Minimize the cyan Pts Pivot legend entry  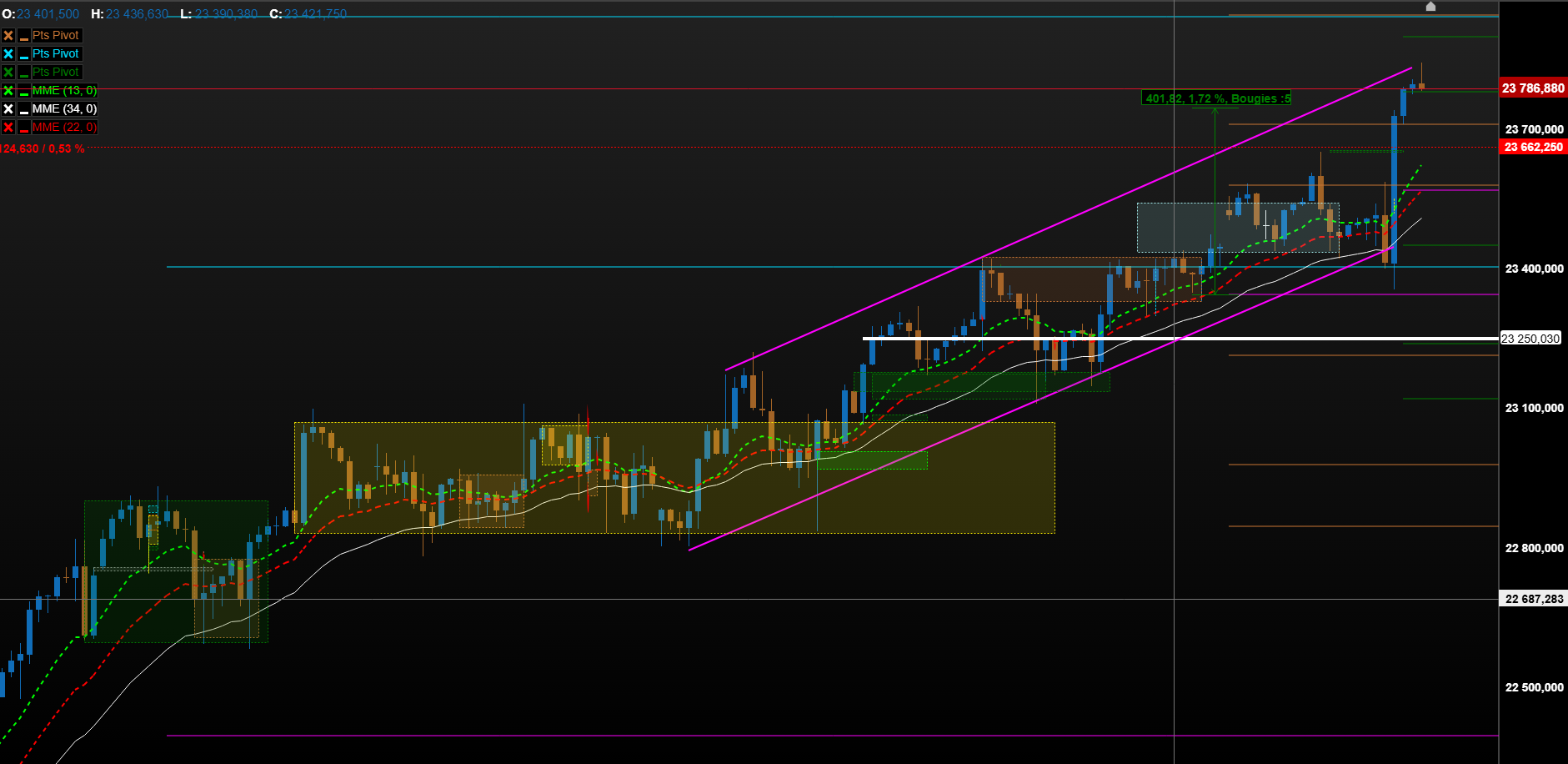[24, 54]
